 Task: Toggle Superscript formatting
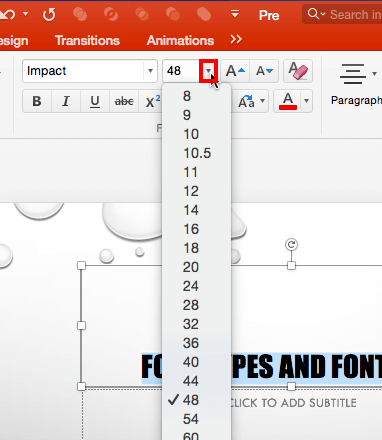(152, 101)
